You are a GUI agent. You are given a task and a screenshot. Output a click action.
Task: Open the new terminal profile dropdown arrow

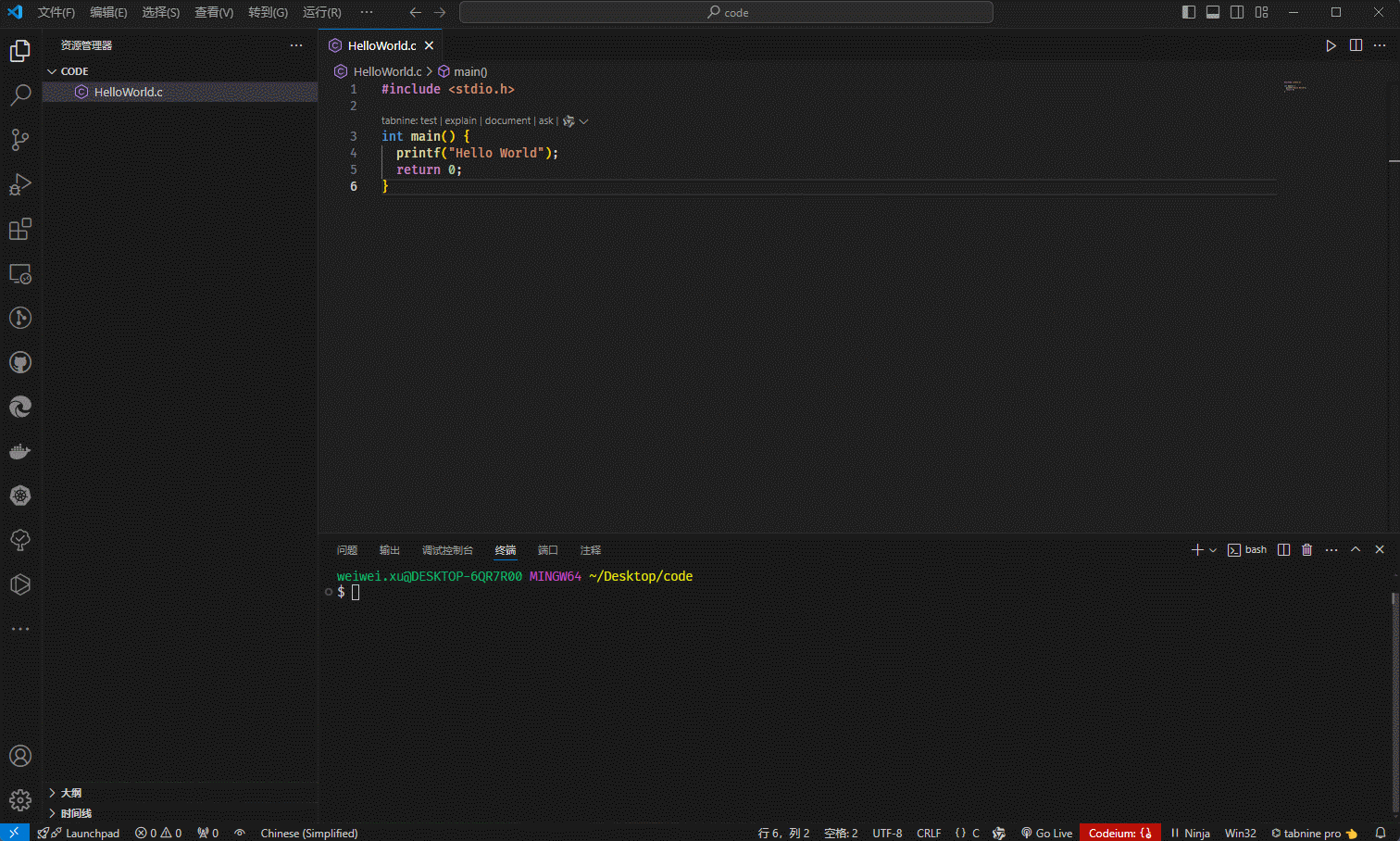click(x=1213, y=550)
